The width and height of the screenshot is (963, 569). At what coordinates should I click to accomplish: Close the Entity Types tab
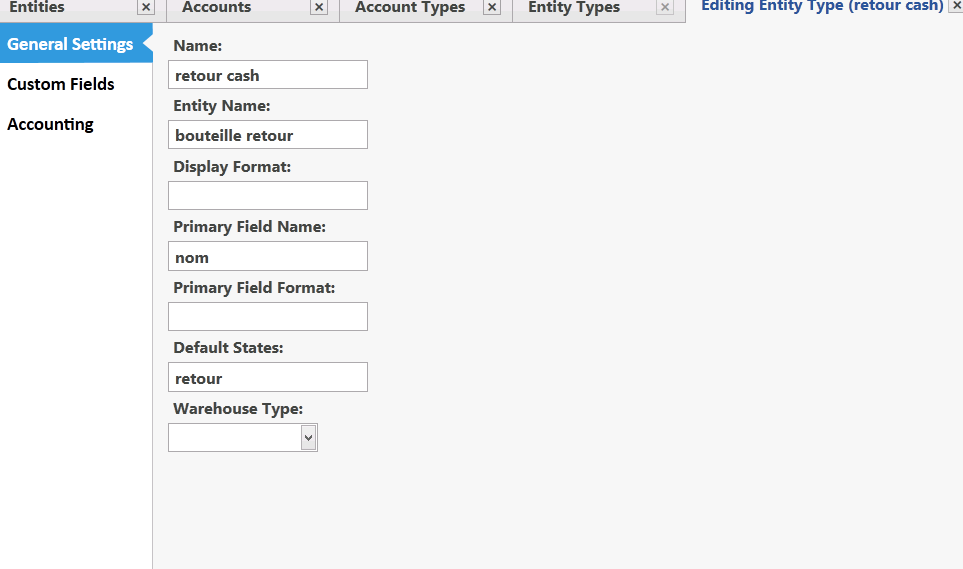coord(665,7)
